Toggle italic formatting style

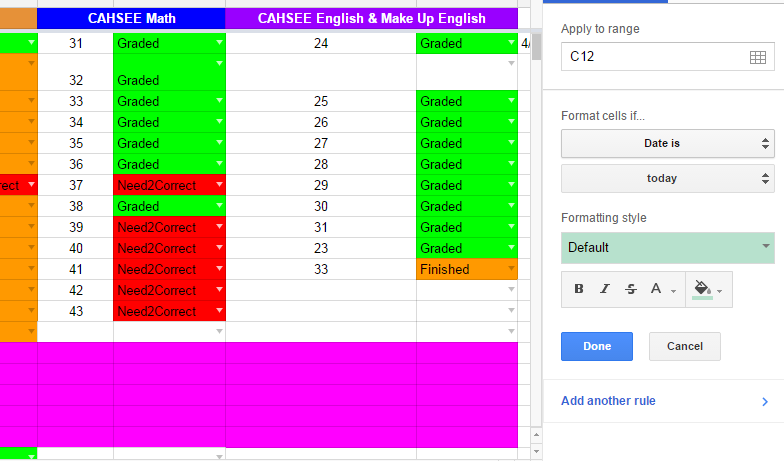(604, 289)
